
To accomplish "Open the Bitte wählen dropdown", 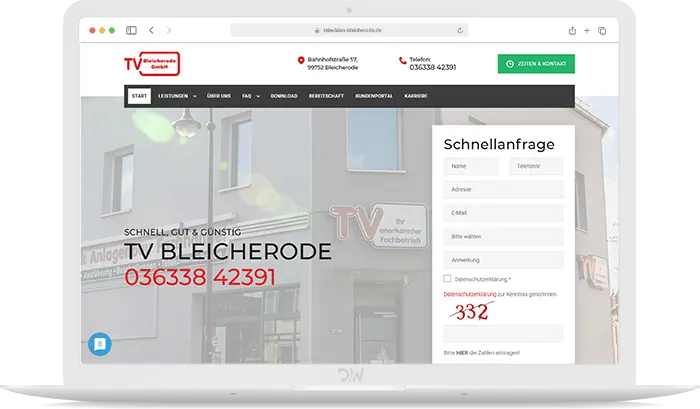I will click(504, 237).
